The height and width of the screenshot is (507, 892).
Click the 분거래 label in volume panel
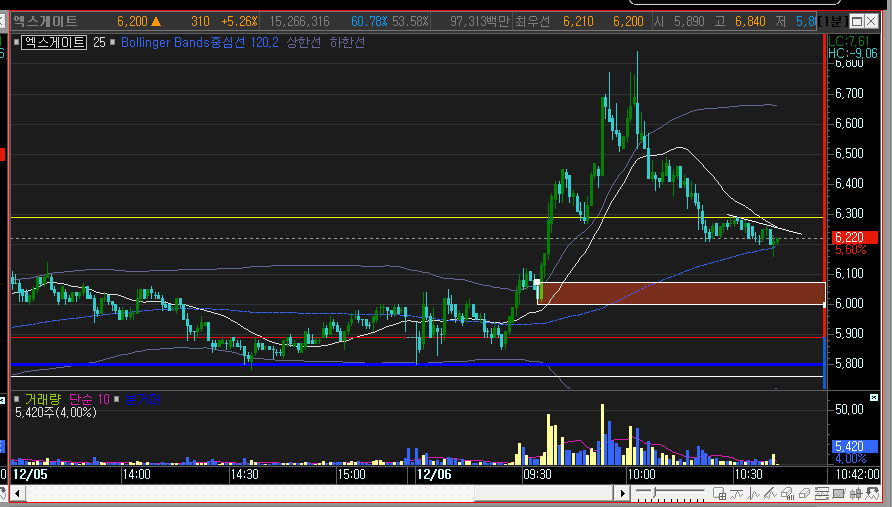[x=142, y=399]
